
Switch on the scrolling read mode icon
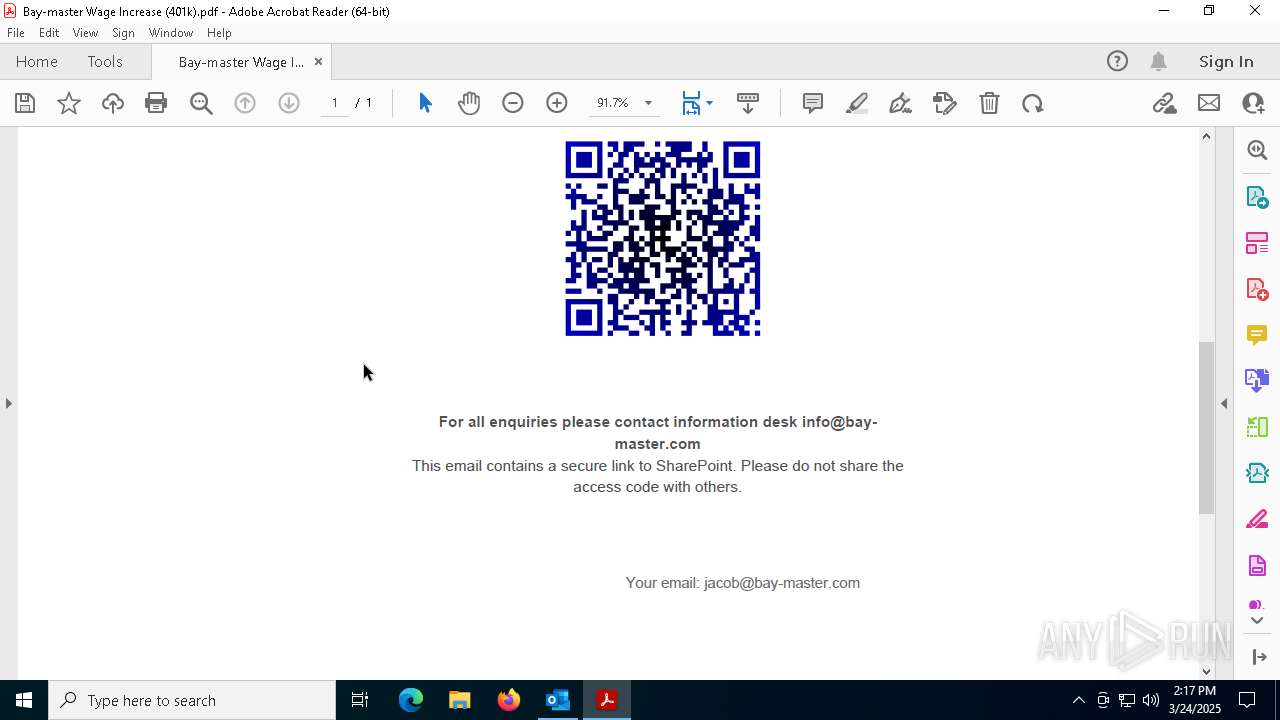748,103
